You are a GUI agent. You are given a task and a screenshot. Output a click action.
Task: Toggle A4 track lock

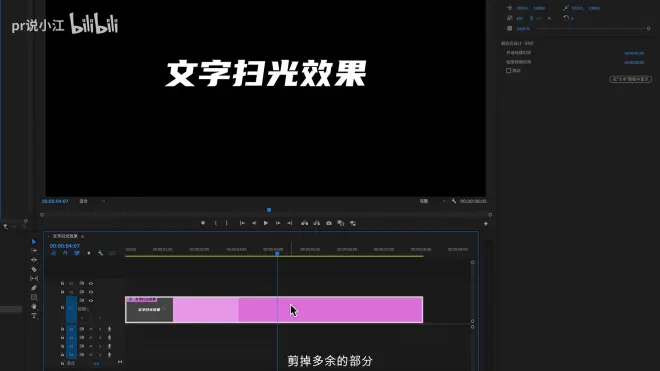click(x=62, y=355)
